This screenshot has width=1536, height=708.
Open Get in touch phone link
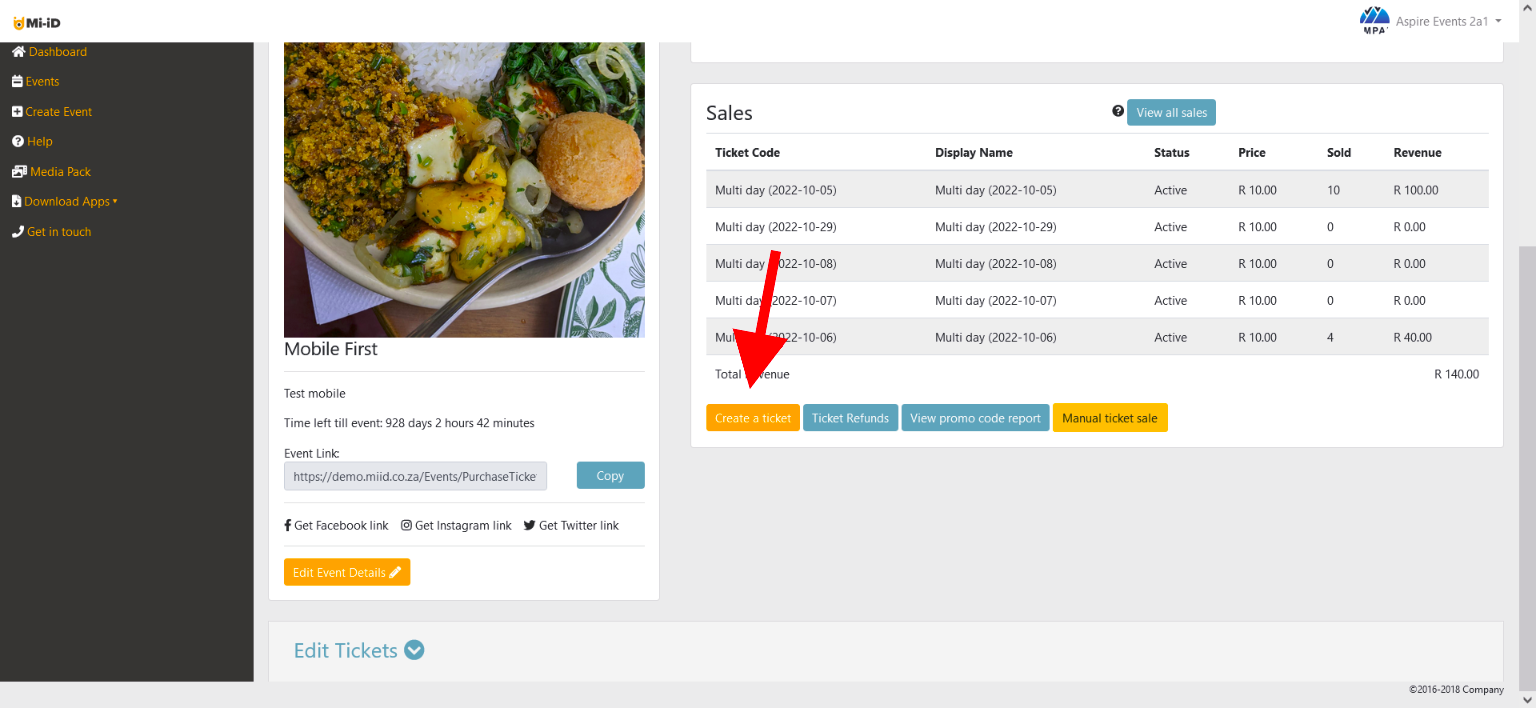51,232
